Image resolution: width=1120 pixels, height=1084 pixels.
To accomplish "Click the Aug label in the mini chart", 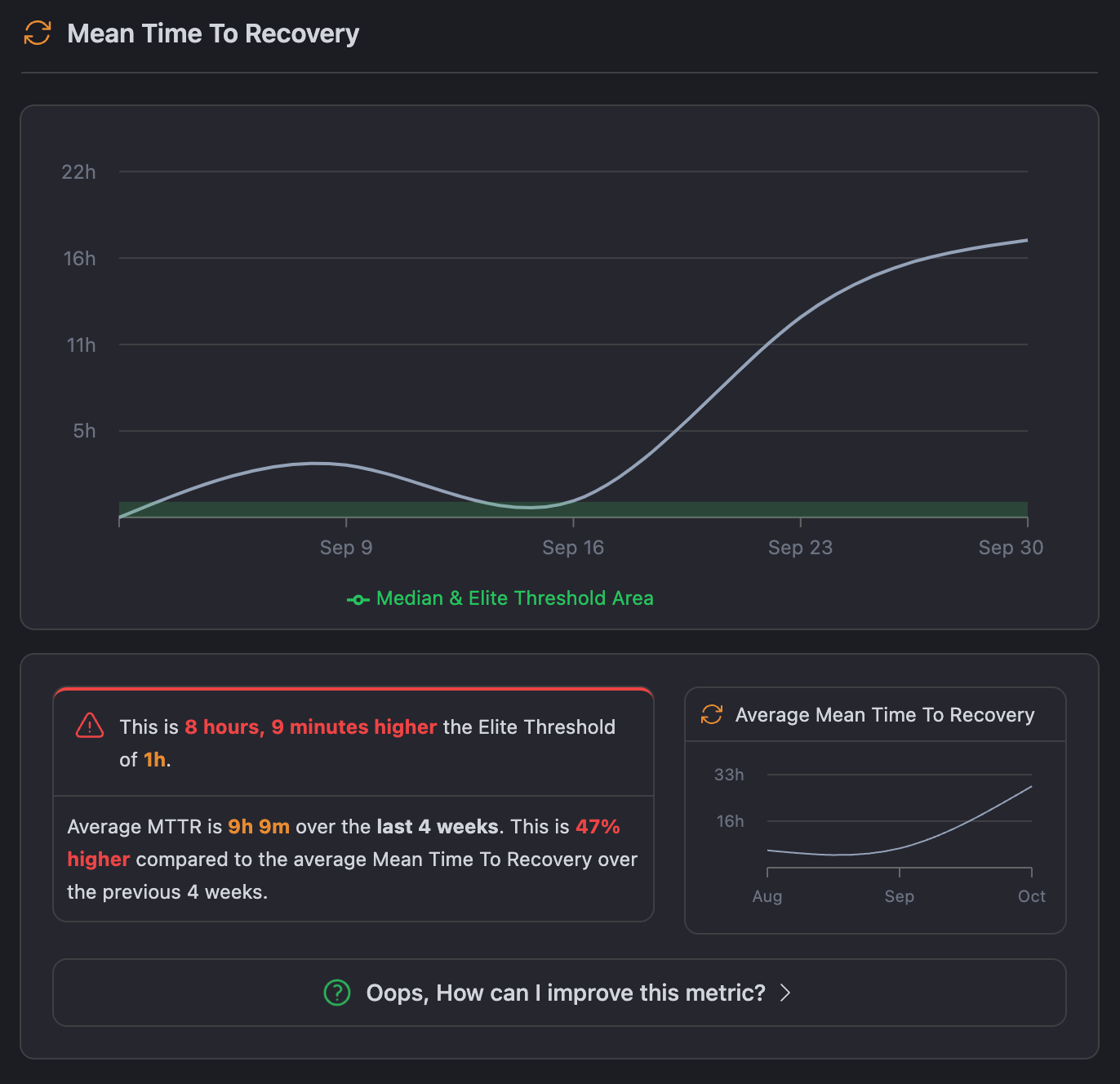I will tap(767, 896).
